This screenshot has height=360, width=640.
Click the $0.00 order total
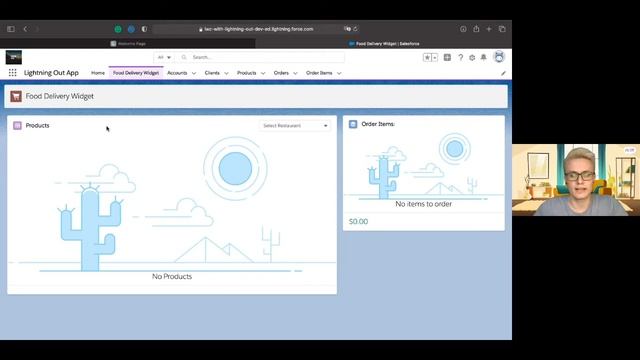358,222
